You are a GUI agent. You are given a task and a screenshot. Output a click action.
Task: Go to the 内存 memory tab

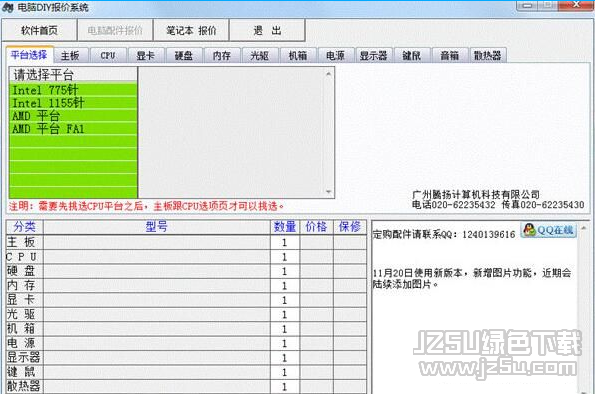pos(222,55)
